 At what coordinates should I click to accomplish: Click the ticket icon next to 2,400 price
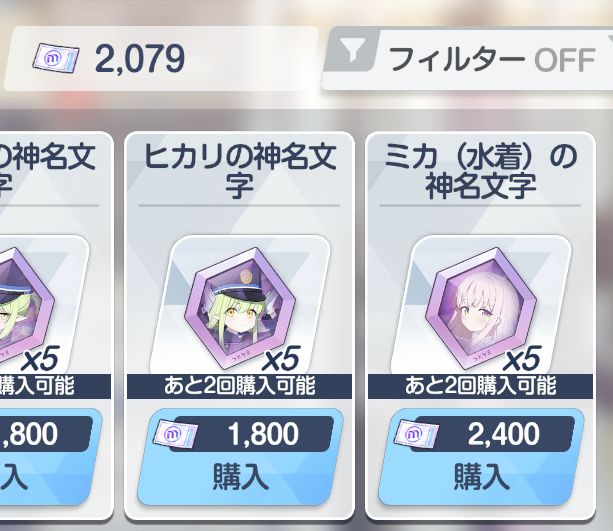coord(416,434)
